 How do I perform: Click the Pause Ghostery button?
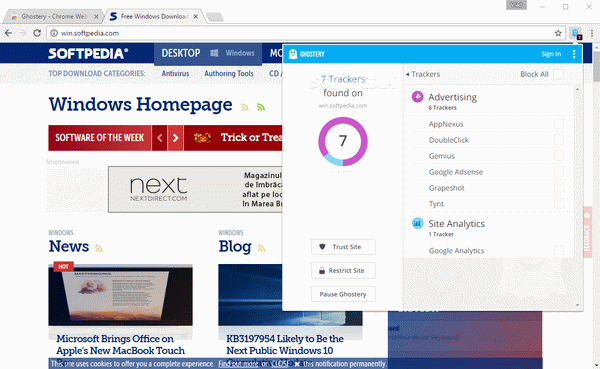(343, 294)
